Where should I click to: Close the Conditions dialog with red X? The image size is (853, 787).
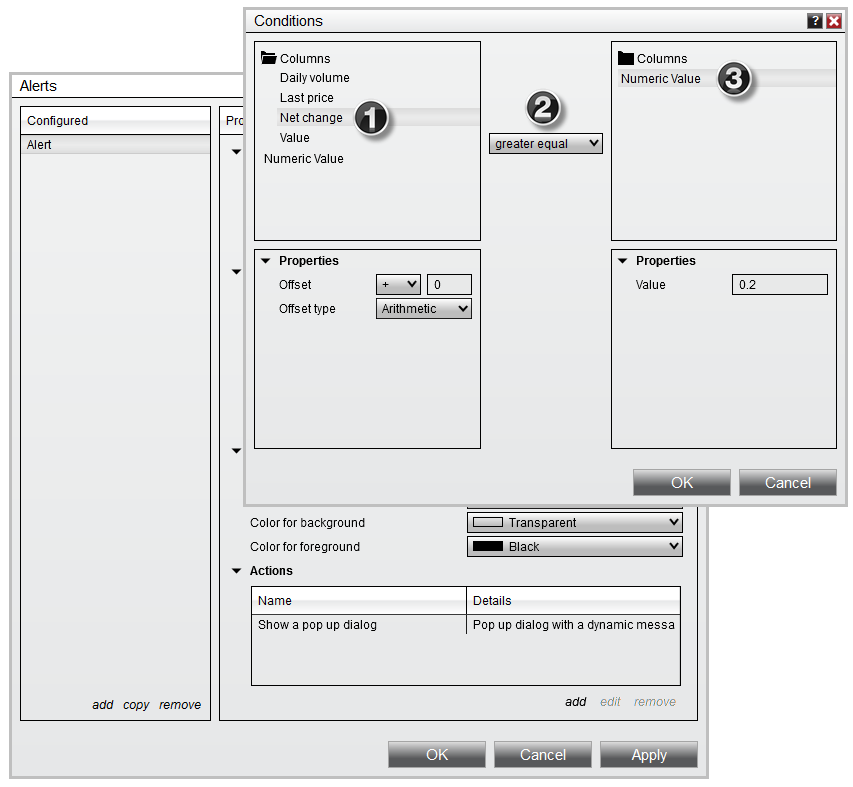pos(833,21)
